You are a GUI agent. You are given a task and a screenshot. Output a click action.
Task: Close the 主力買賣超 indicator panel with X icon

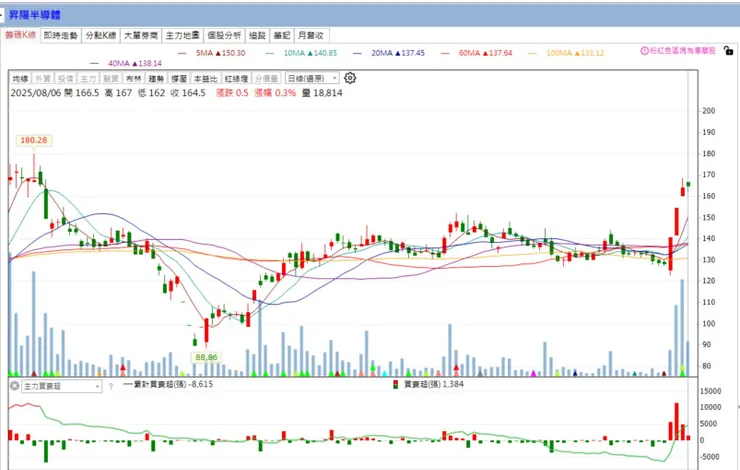tap(15, 386)
